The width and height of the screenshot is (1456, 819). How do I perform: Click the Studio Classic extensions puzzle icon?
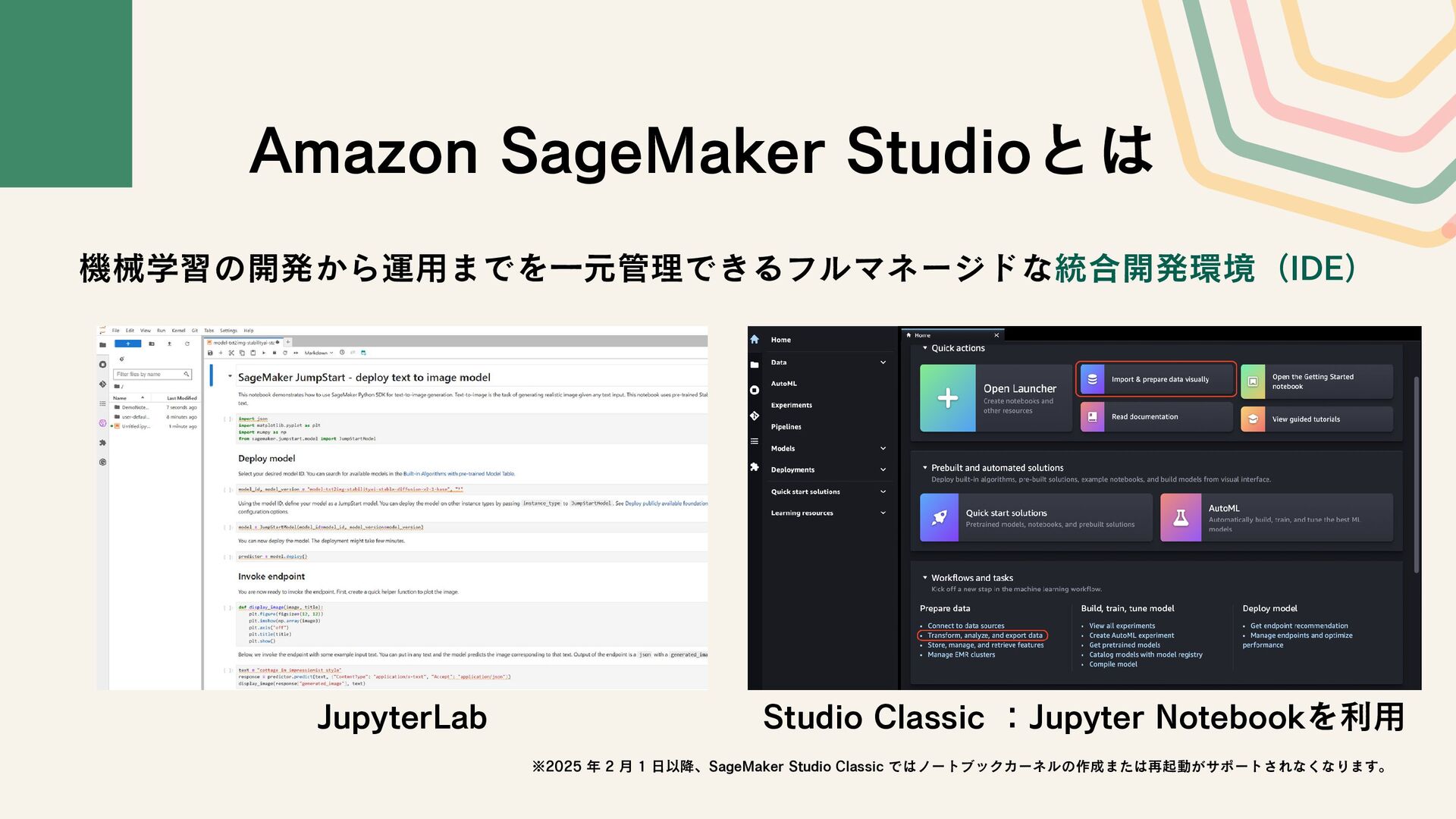[755, 466]
